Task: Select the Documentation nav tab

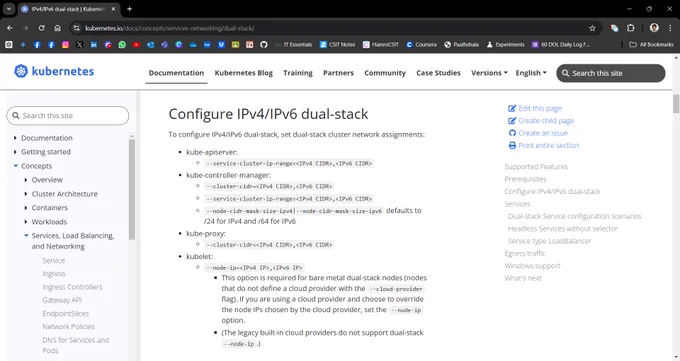Action: tap(176, 73)
